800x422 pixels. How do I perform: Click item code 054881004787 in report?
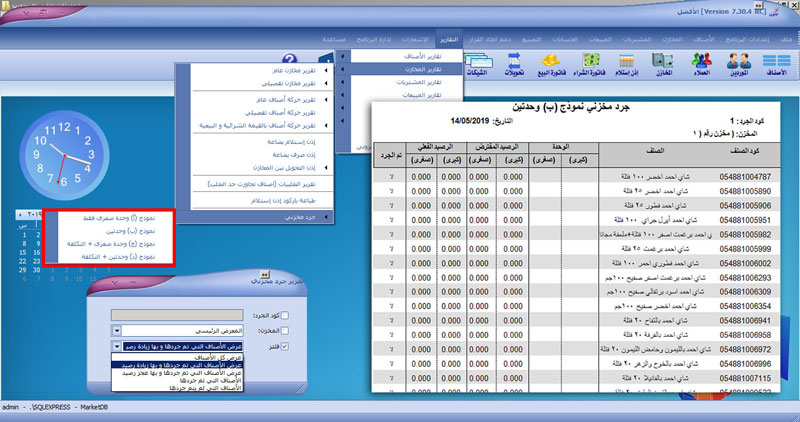pos(745,177)
